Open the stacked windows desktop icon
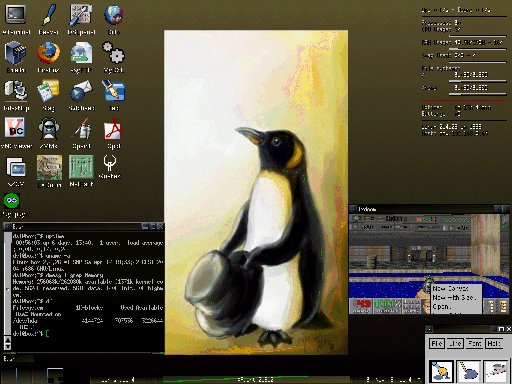Viewport: 512px width, 384px height. point(16,167)
